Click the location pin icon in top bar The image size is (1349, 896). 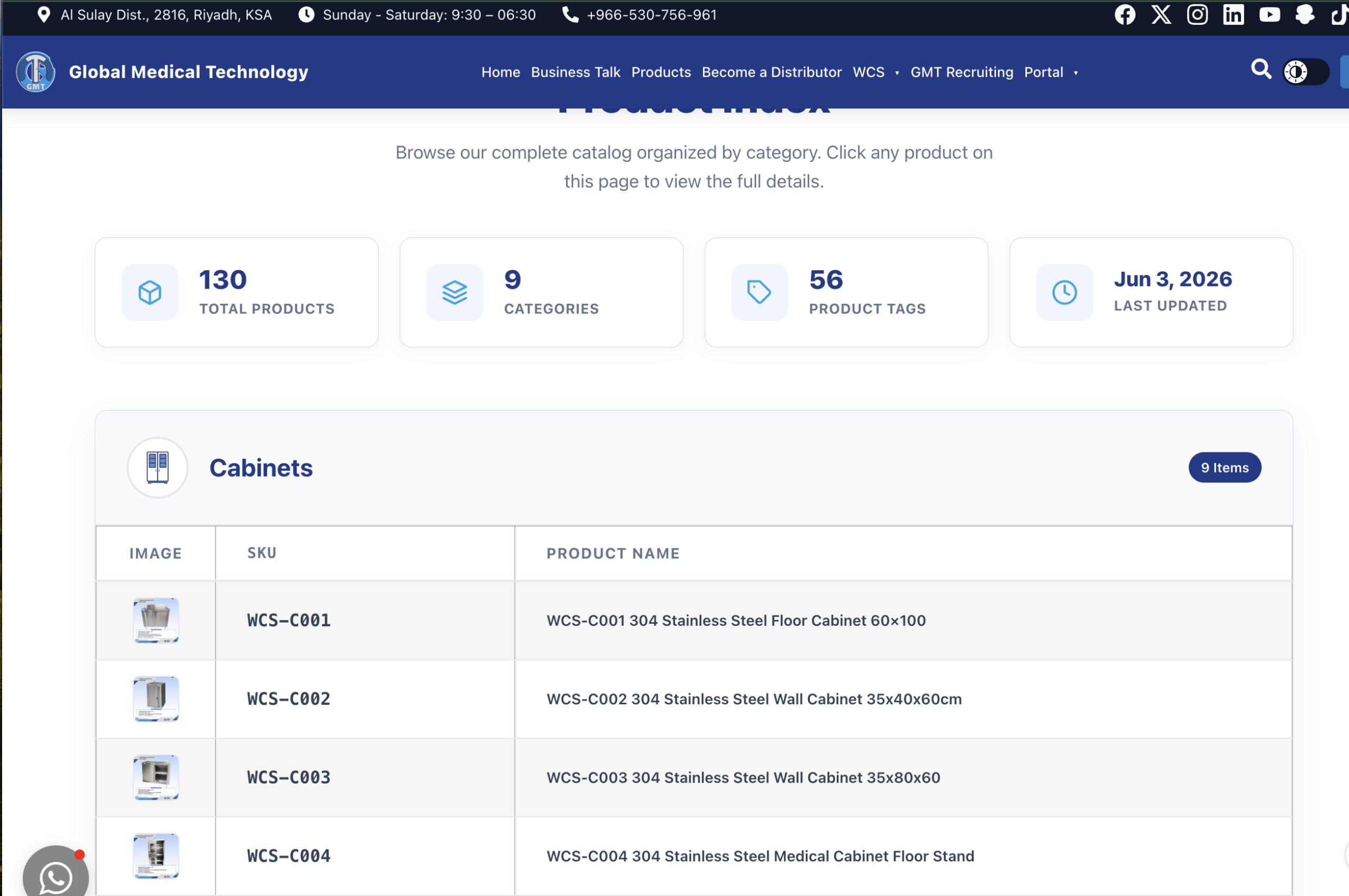43,15
